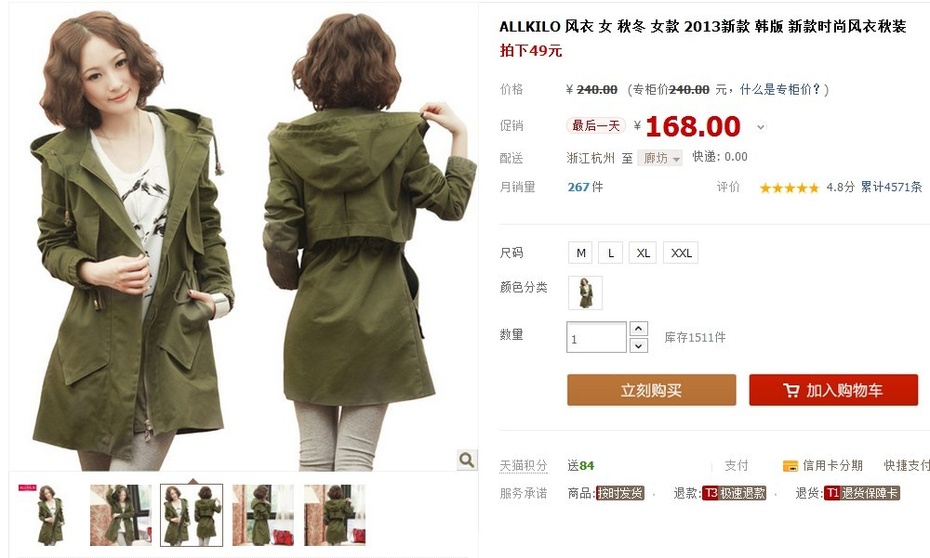Click the credit card installment icon
The image size is (930, 558).
(x=790, y=466)
